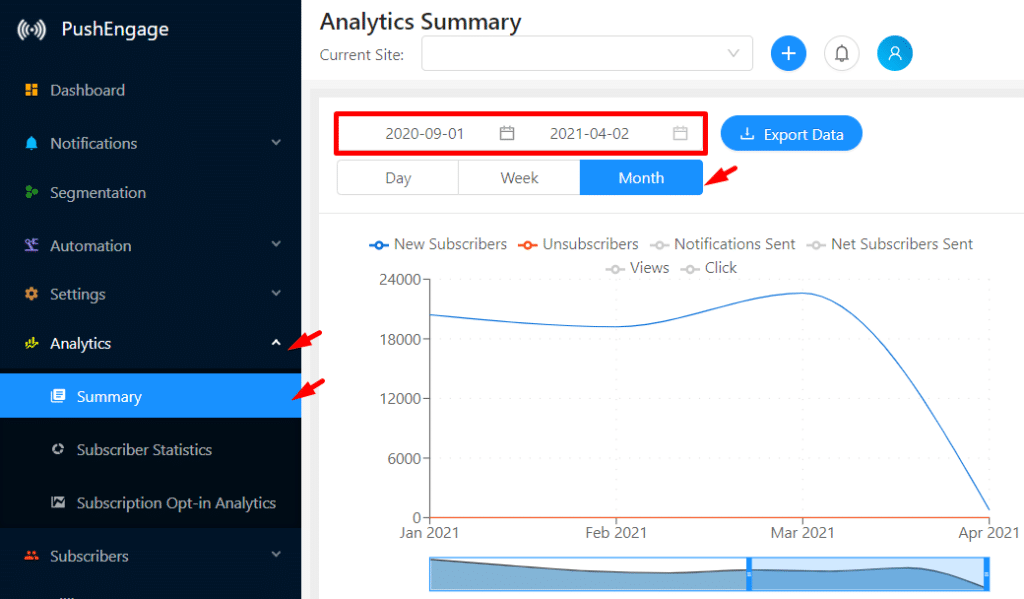Open the notifications bell icon
This screenshot has width=1024, height=599.
click(842, 54)
